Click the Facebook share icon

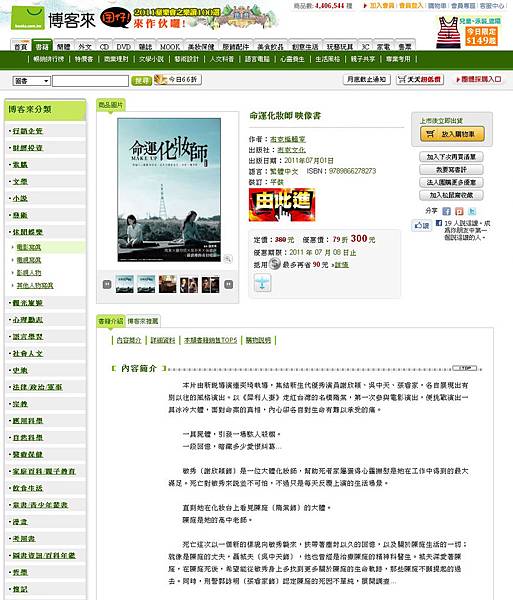tap(446, 211)
